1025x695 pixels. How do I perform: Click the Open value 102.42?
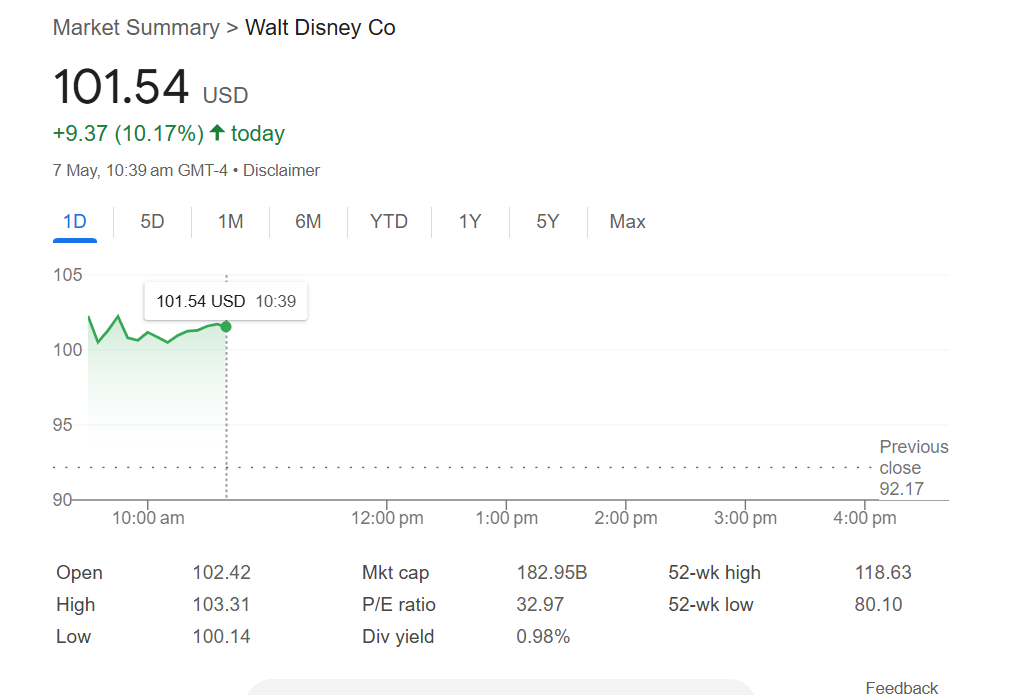(222, 573)
